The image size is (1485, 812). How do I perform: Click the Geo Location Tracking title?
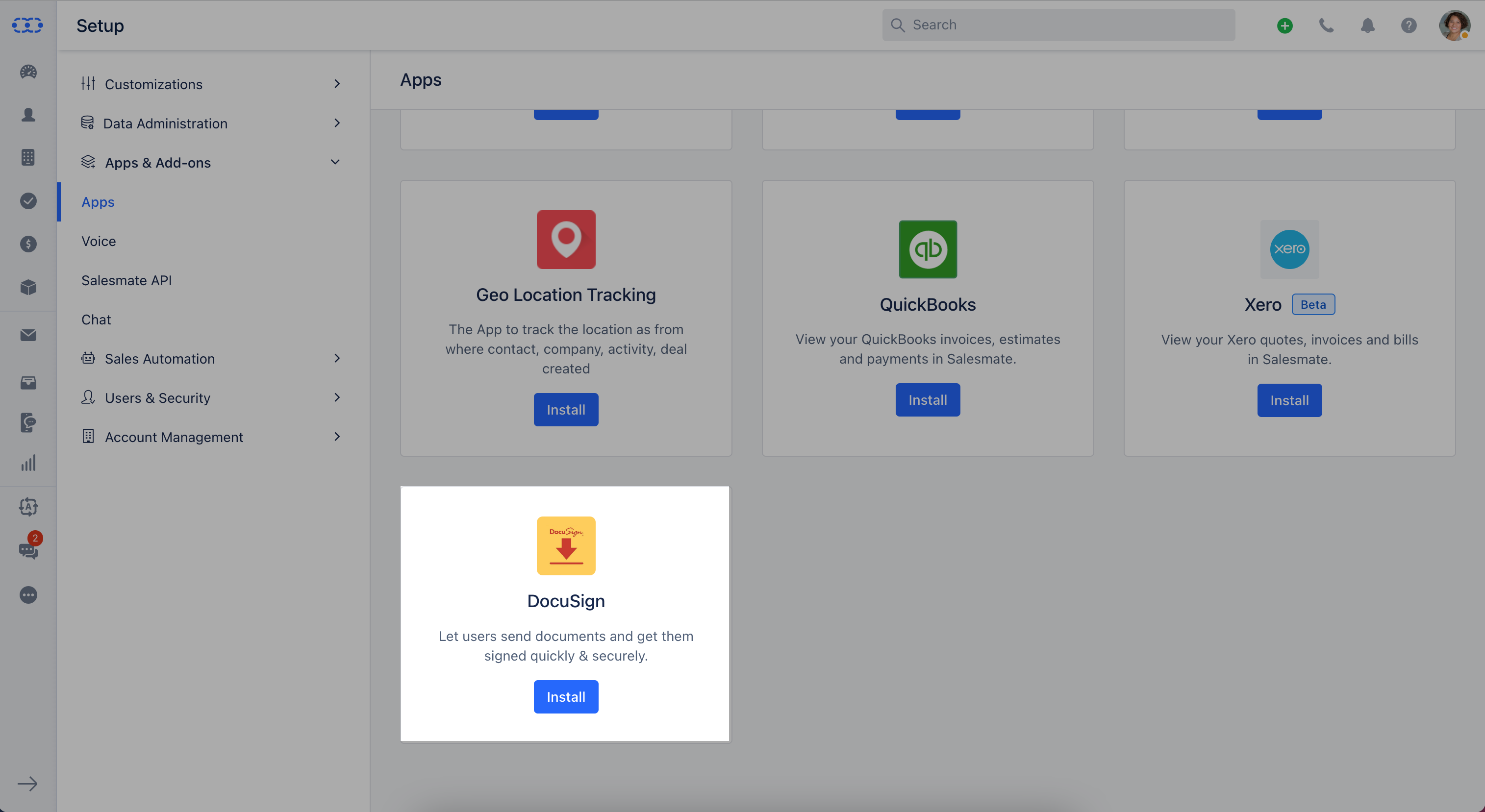click(566, 295)
